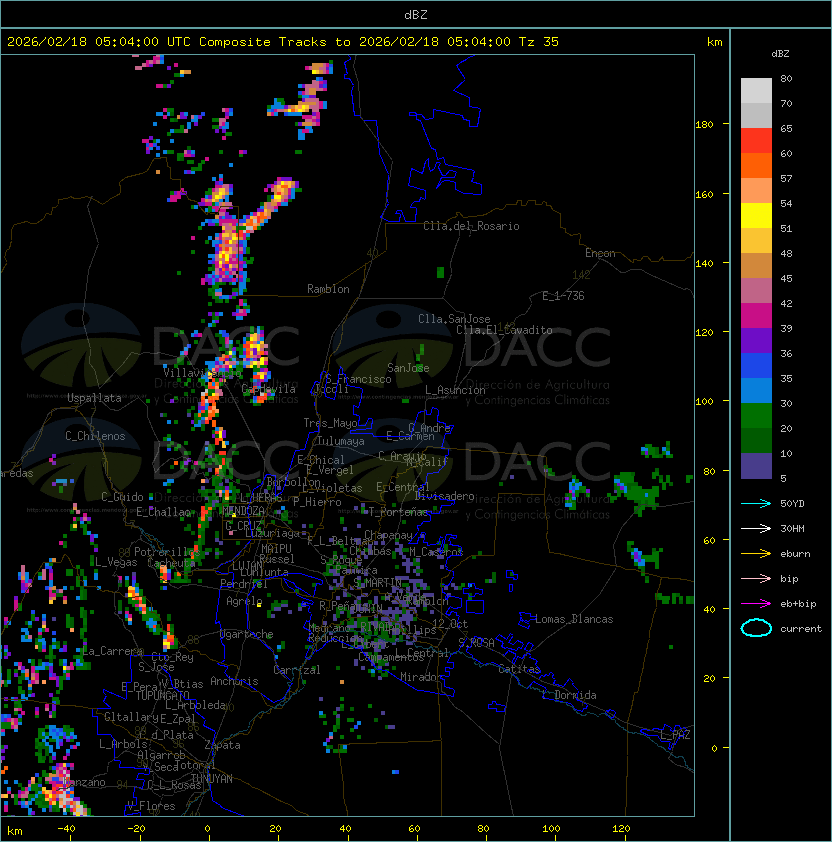This screenshot has width=832, height=842.
Task: Click the '180' tick on vertical axis
Action: (704, 125)
